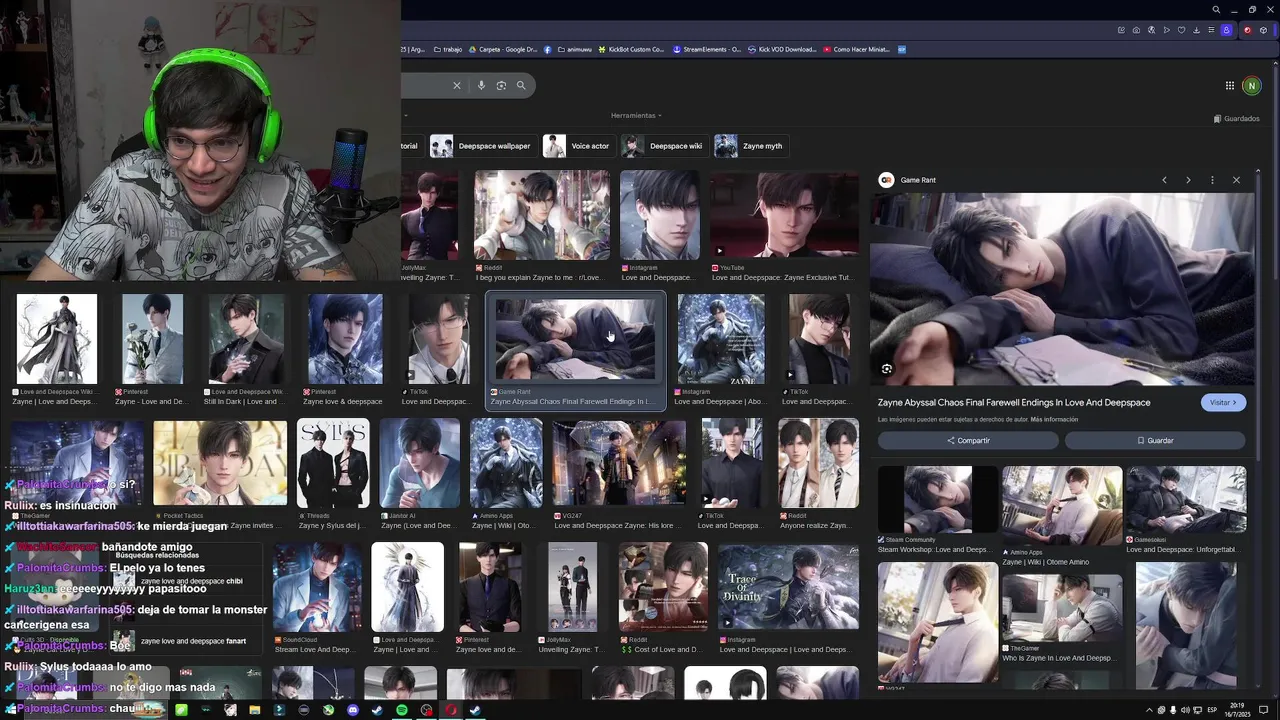Open search by image (Lens) in search bar
This screenshot has height=720, width=1280.
501,86
